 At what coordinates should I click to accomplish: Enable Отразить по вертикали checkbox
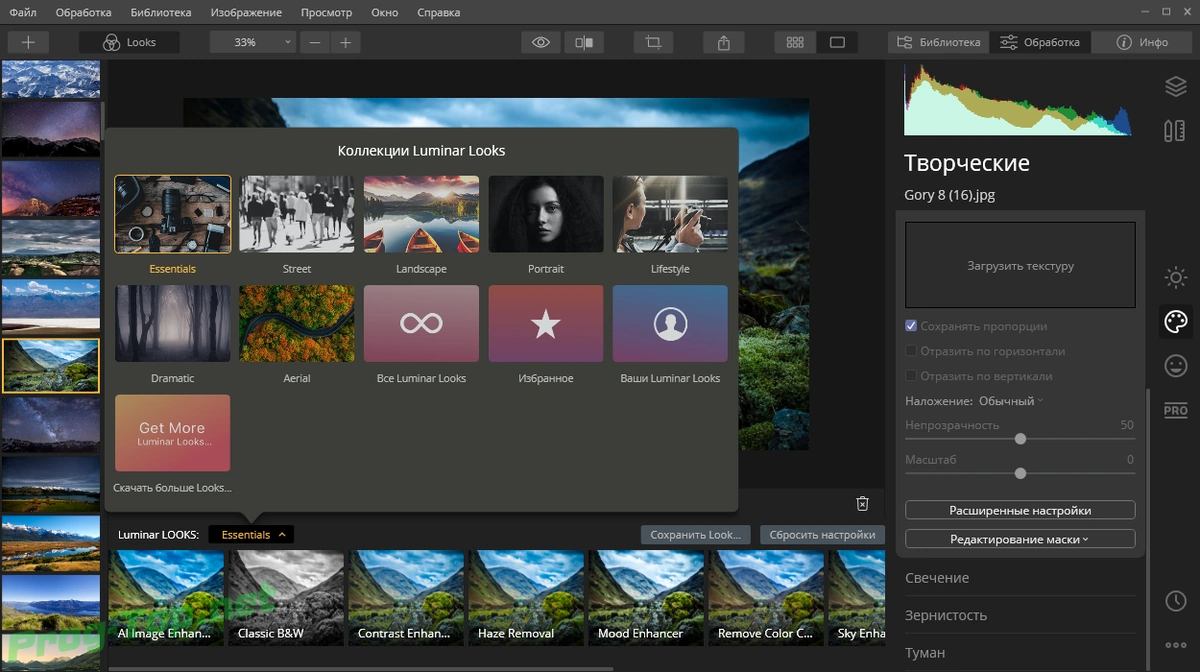point(911,376)
